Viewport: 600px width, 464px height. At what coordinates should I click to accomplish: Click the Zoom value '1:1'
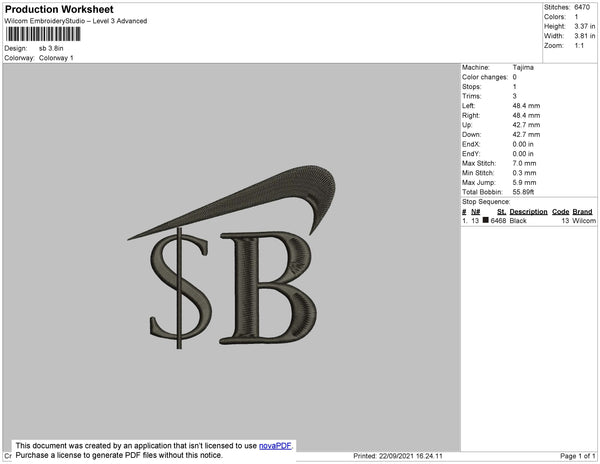pos(579,46)
